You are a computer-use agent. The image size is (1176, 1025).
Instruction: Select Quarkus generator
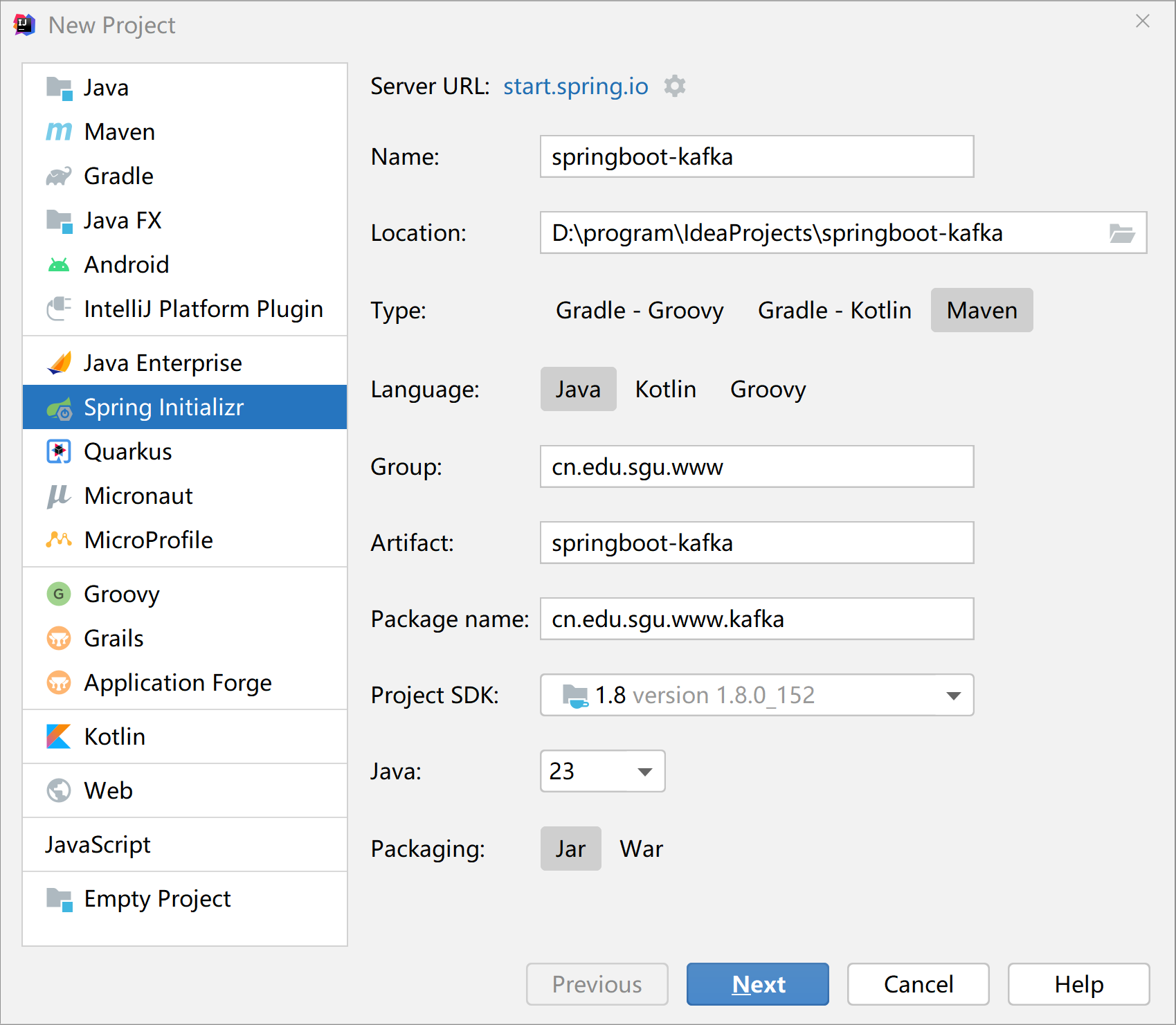pyautogui.click(x=185, y=451)
